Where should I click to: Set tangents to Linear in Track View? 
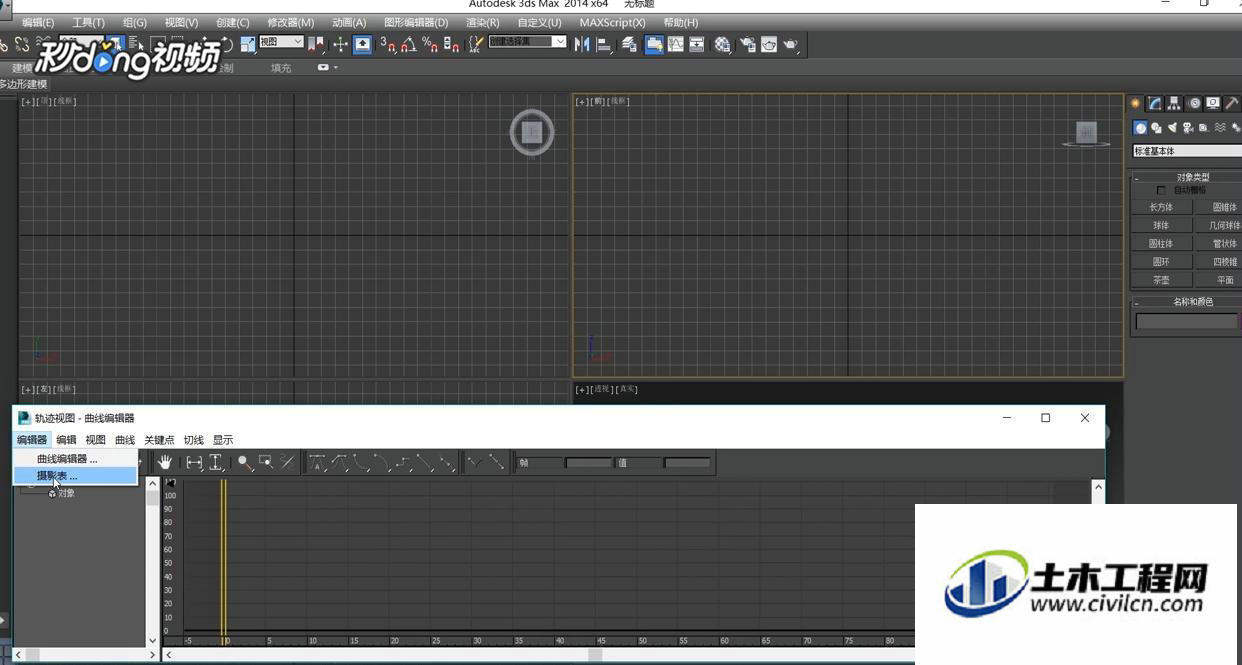coord(423,462)
